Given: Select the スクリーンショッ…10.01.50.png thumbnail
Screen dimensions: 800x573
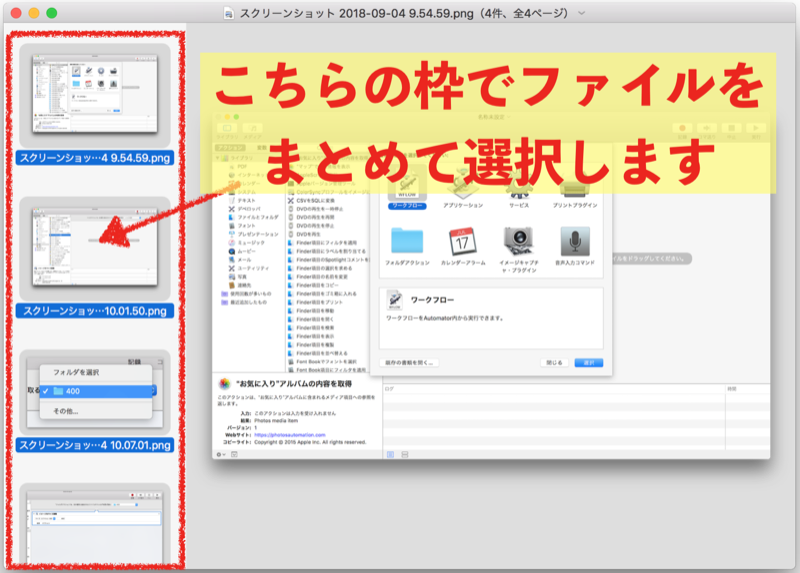Looking at the screenshot, I should 95,249.
